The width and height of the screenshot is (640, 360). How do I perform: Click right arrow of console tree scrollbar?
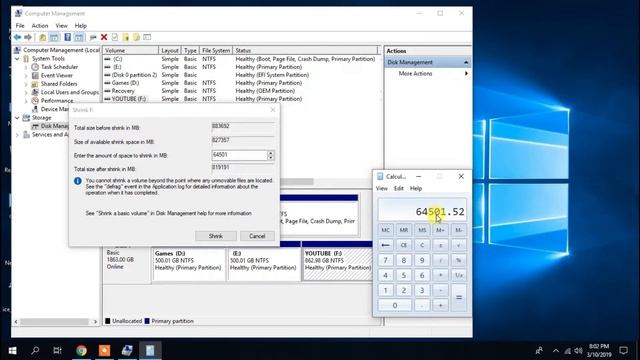[96, 322]
